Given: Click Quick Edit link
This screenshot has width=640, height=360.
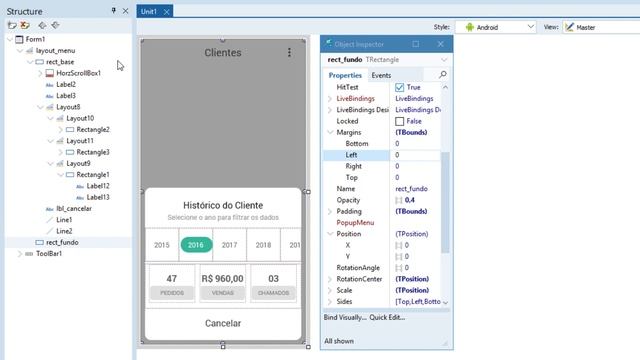Looking at the screenshot, I should (387, 318).
